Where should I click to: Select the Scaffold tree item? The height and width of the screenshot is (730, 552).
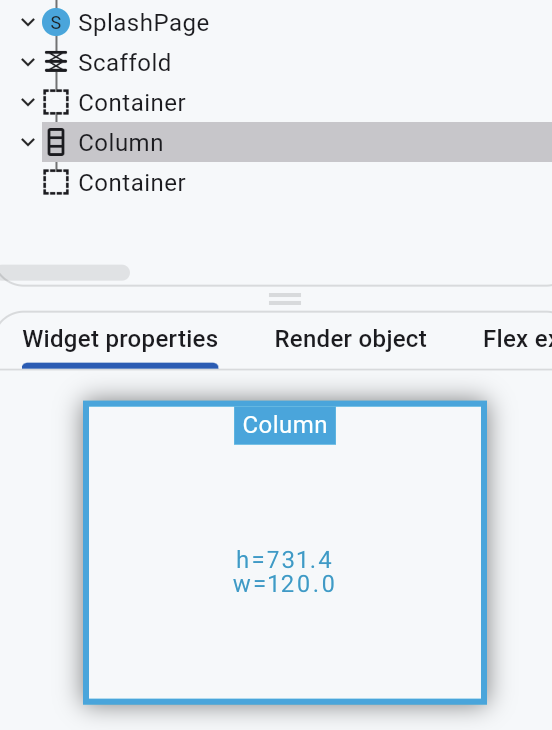(124, 62)
